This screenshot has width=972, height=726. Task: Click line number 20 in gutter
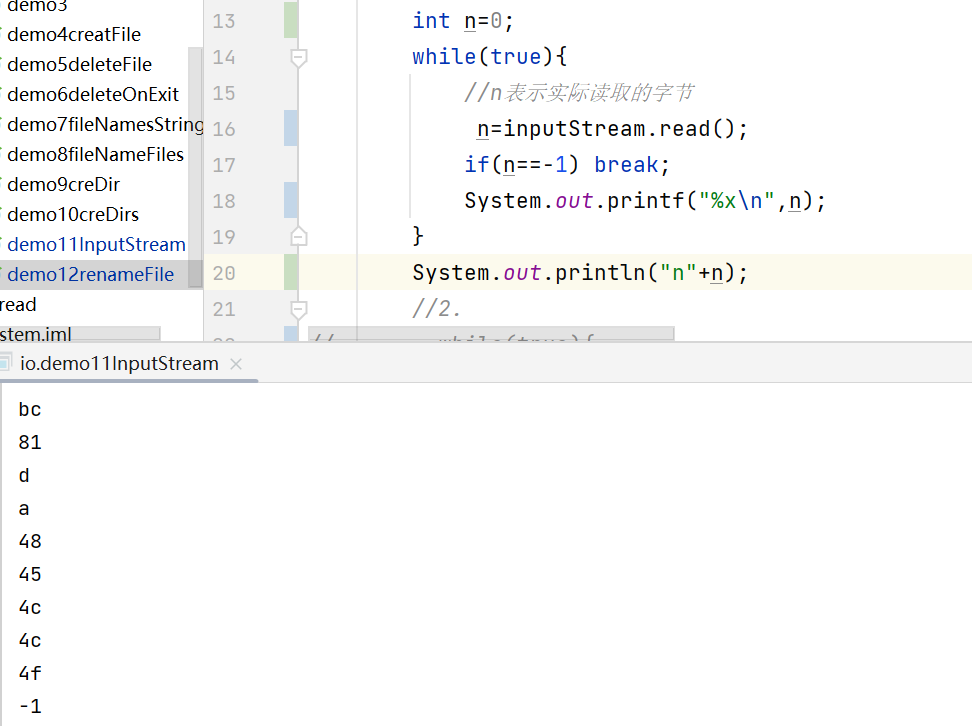click(x=224, y=273)
